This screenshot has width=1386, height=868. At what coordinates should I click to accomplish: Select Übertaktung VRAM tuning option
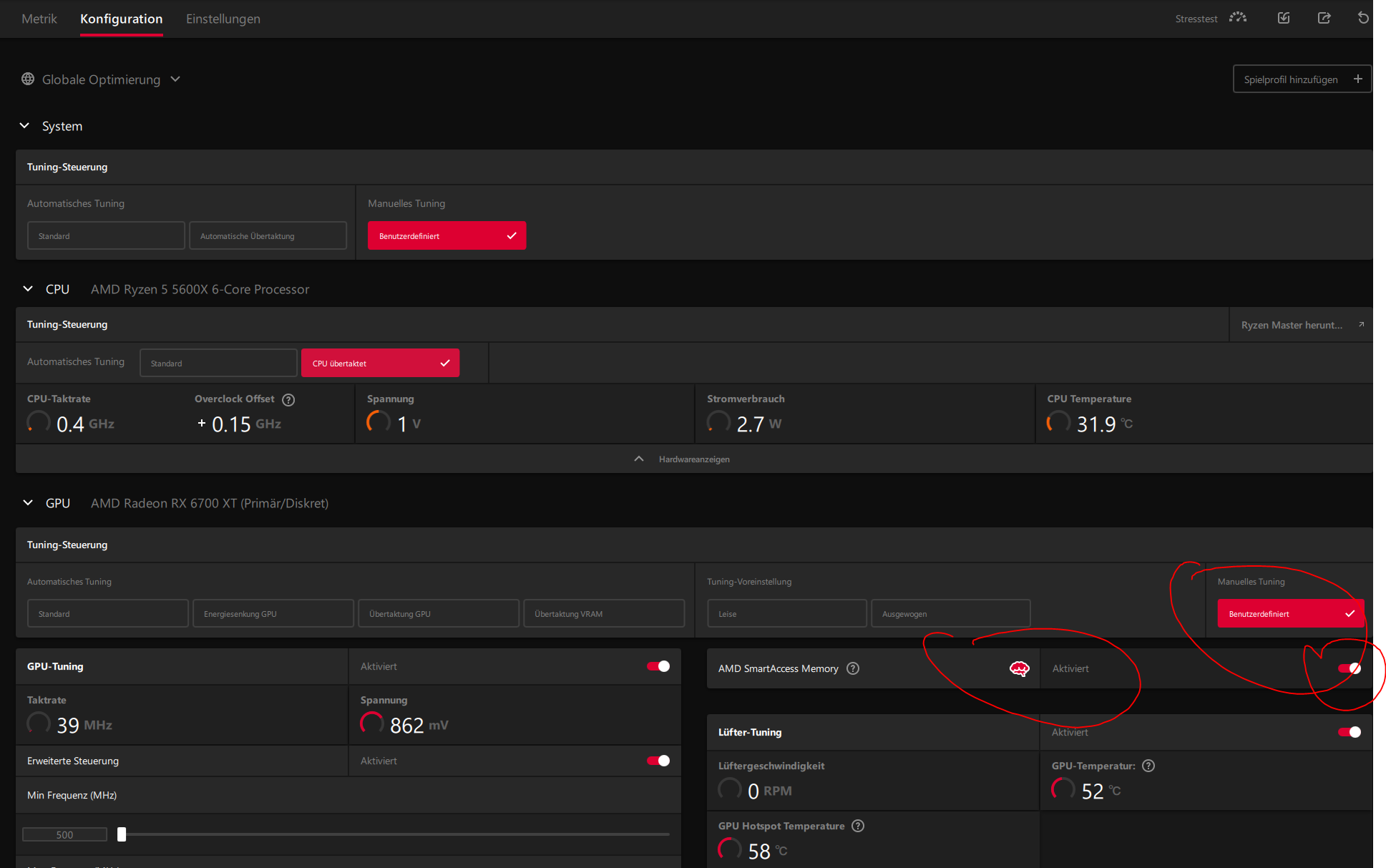tap(603, 614)
